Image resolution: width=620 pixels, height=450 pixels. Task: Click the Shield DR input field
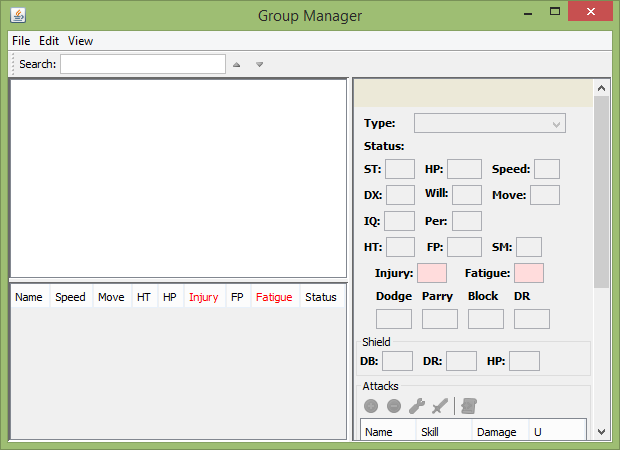point(461,361)
